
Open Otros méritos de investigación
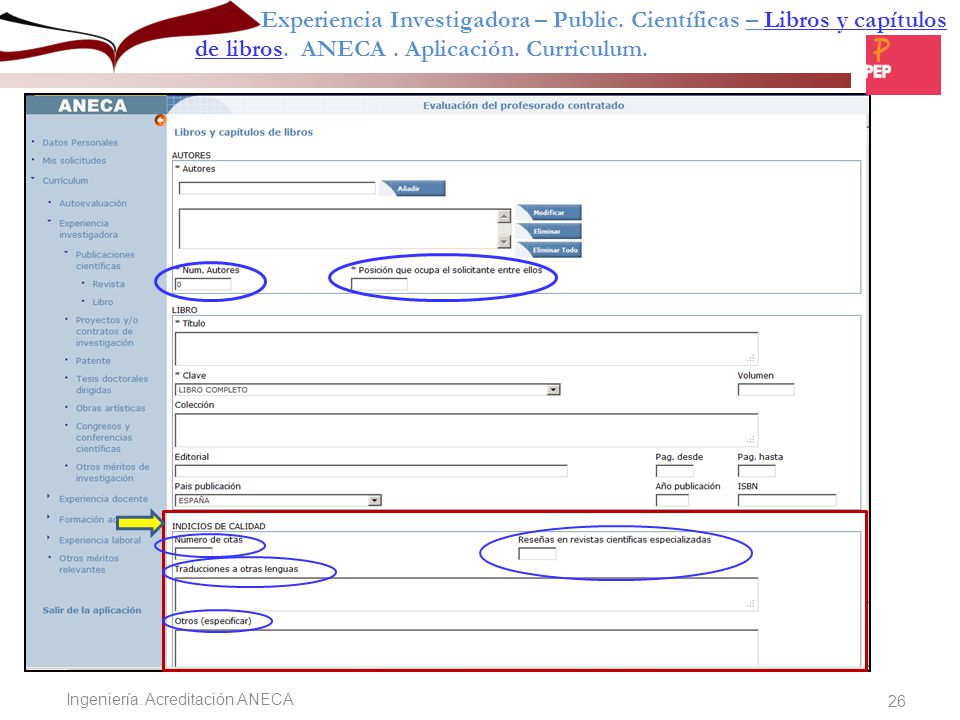pyautogui.click(x=112, y=472)
